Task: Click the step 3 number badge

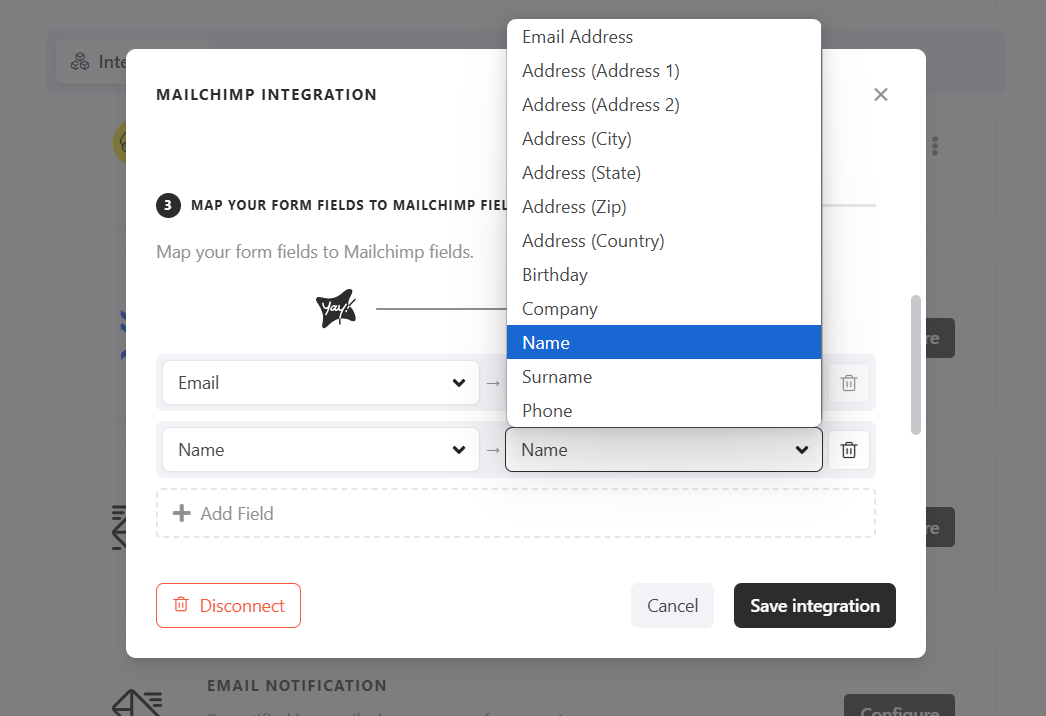Action: click(168, 206)
